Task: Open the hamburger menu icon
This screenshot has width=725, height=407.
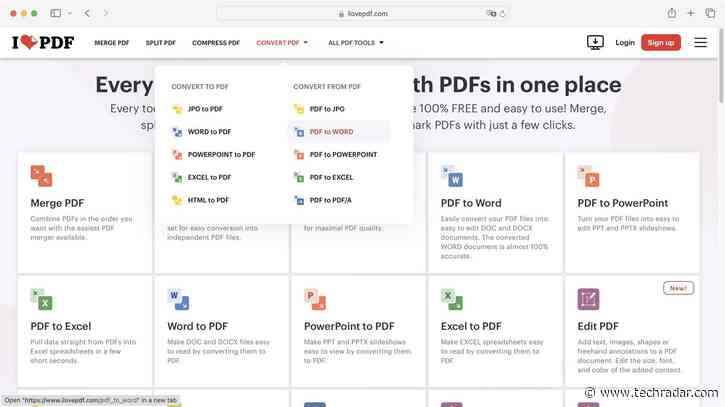Action: coord(700,43)
